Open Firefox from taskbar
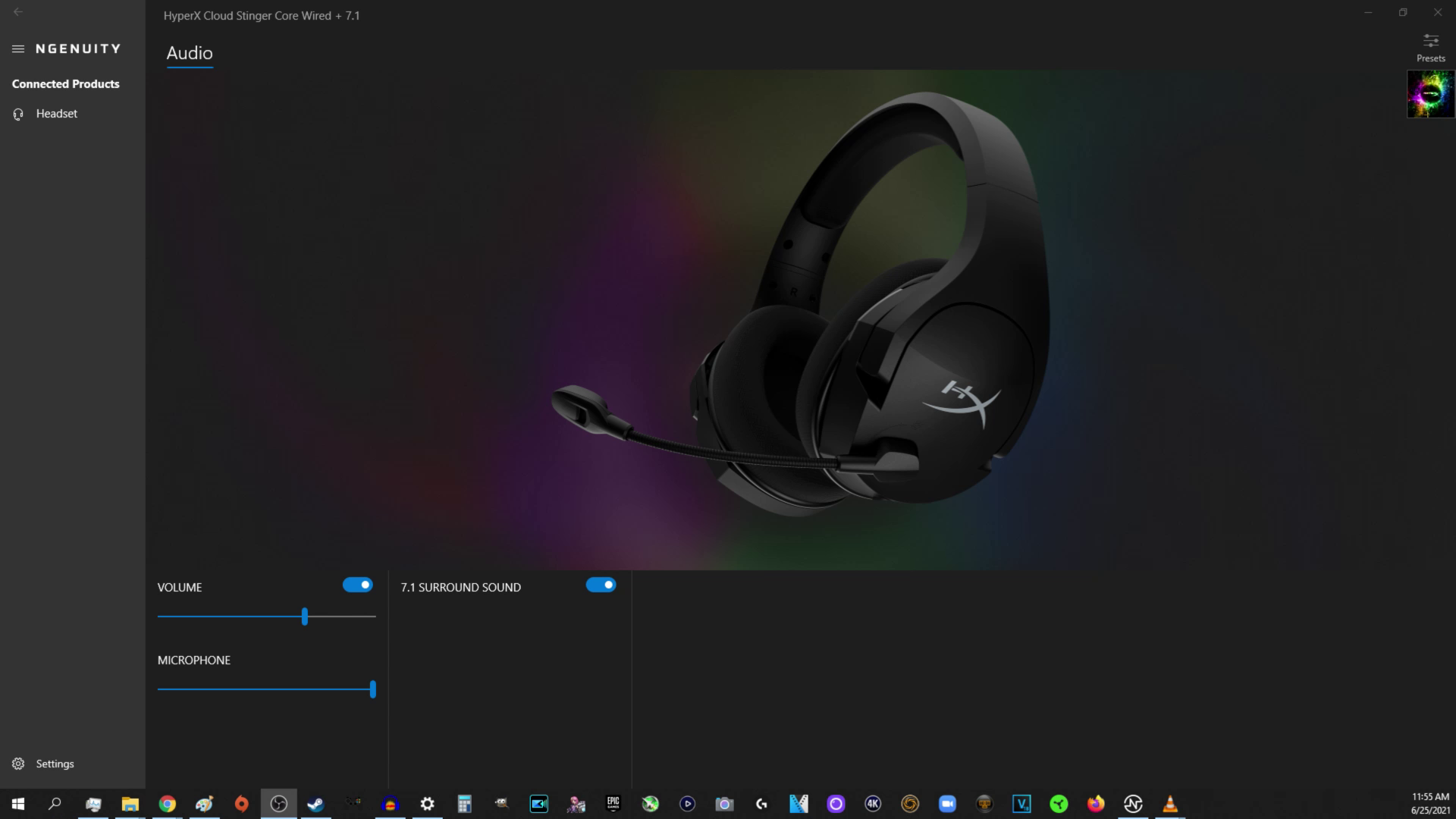1456x819 pixels. (x=1097, y=804)
